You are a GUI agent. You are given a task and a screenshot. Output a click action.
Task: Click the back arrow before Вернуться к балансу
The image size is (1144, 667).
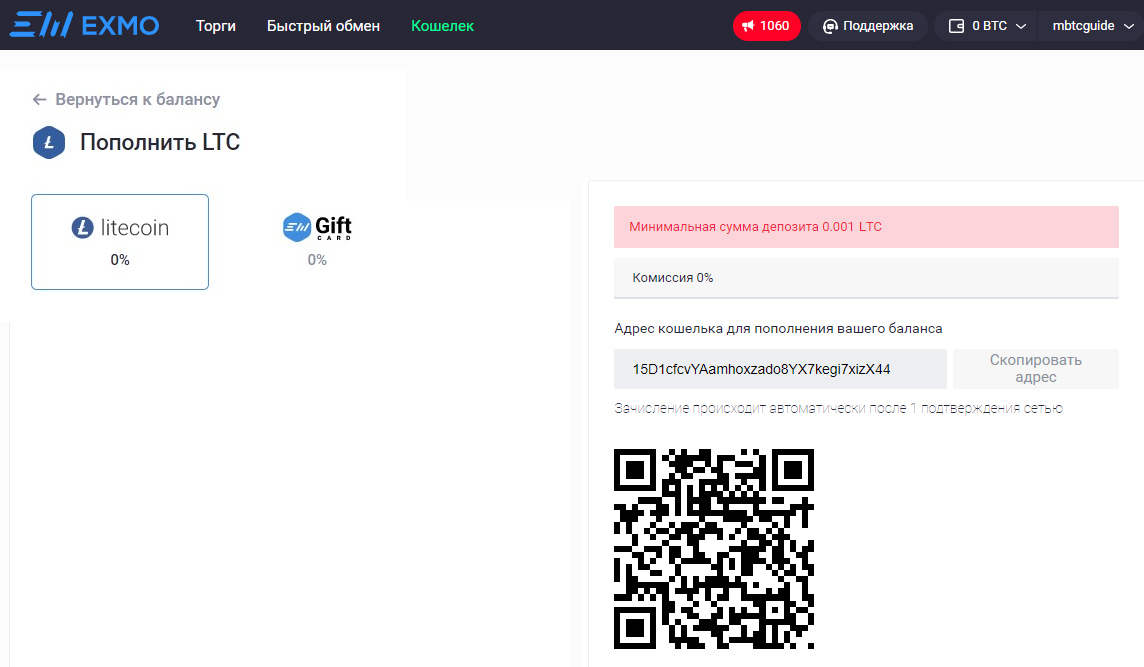(x=40, y=99)
